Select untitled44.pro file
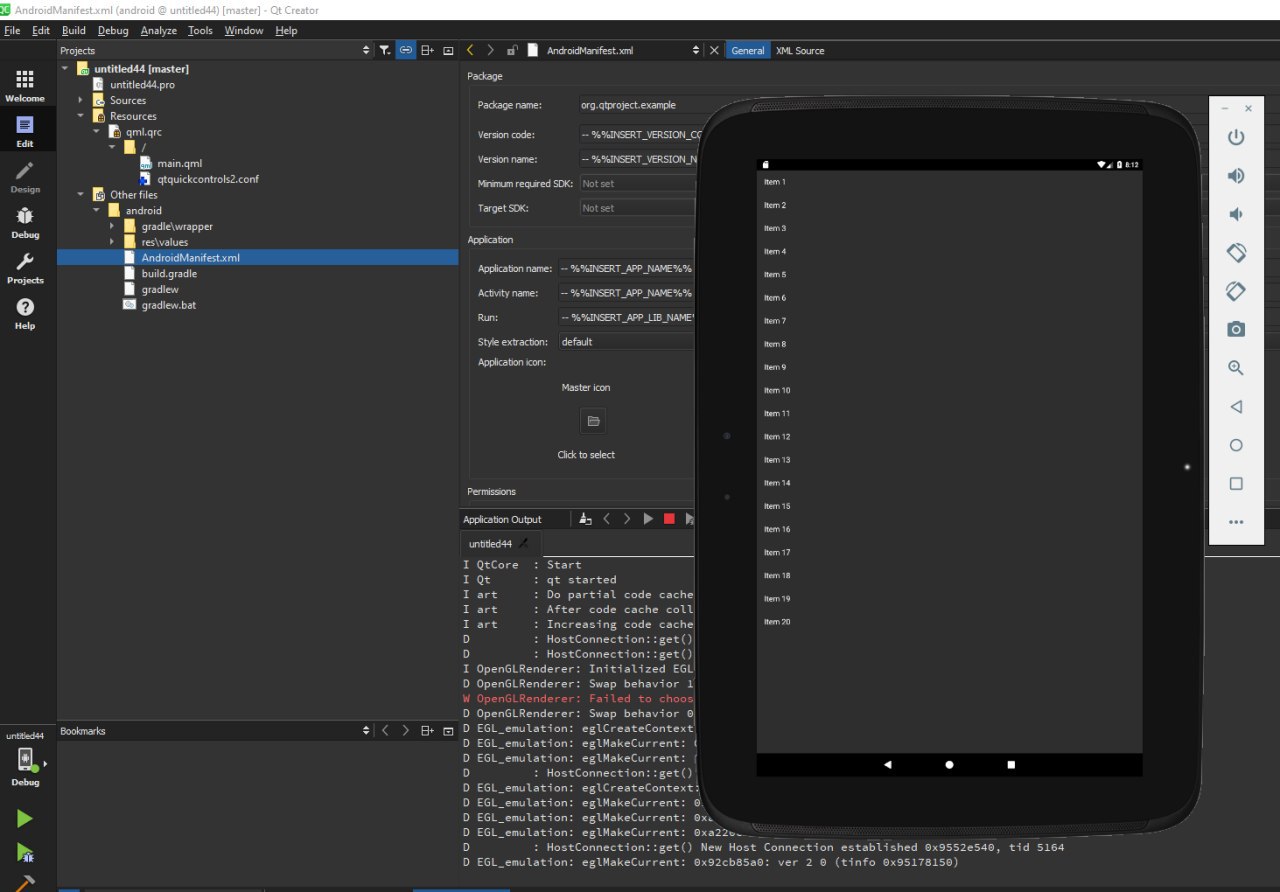1280x892 pixels. (x=142, y=85)
